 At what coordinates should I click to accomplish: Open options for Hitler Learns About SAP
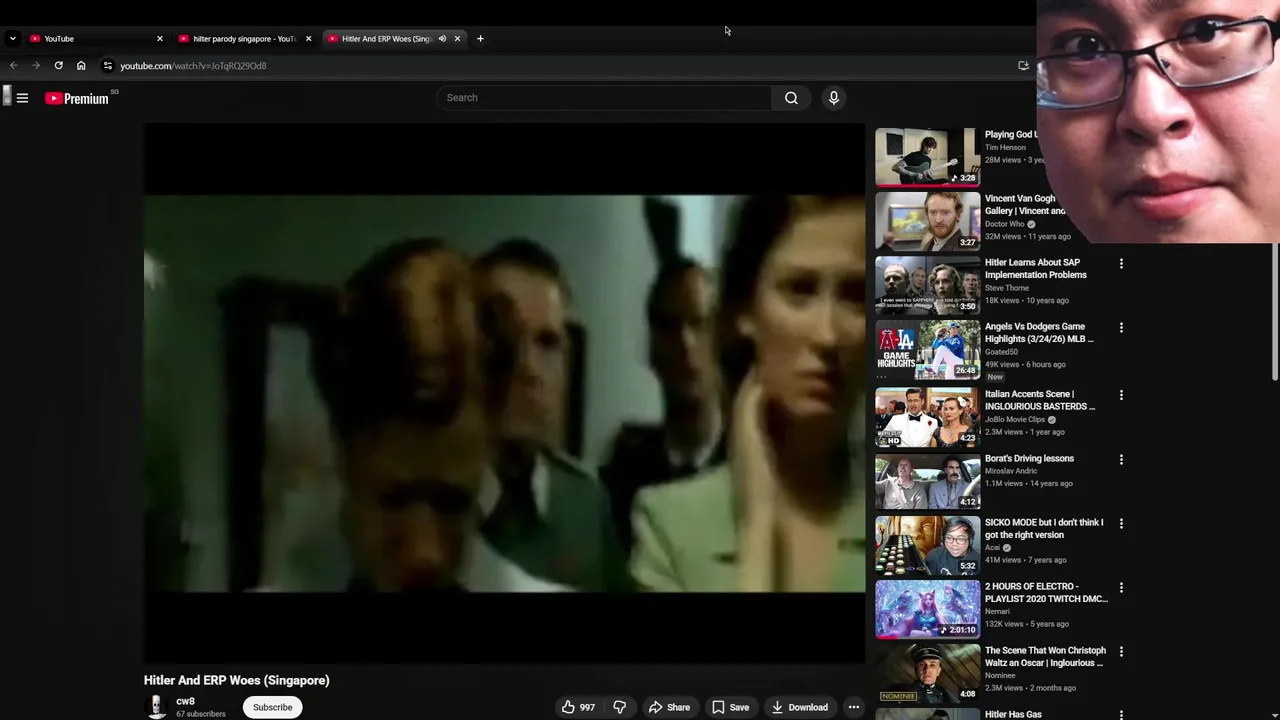[x=1121, y=264]
